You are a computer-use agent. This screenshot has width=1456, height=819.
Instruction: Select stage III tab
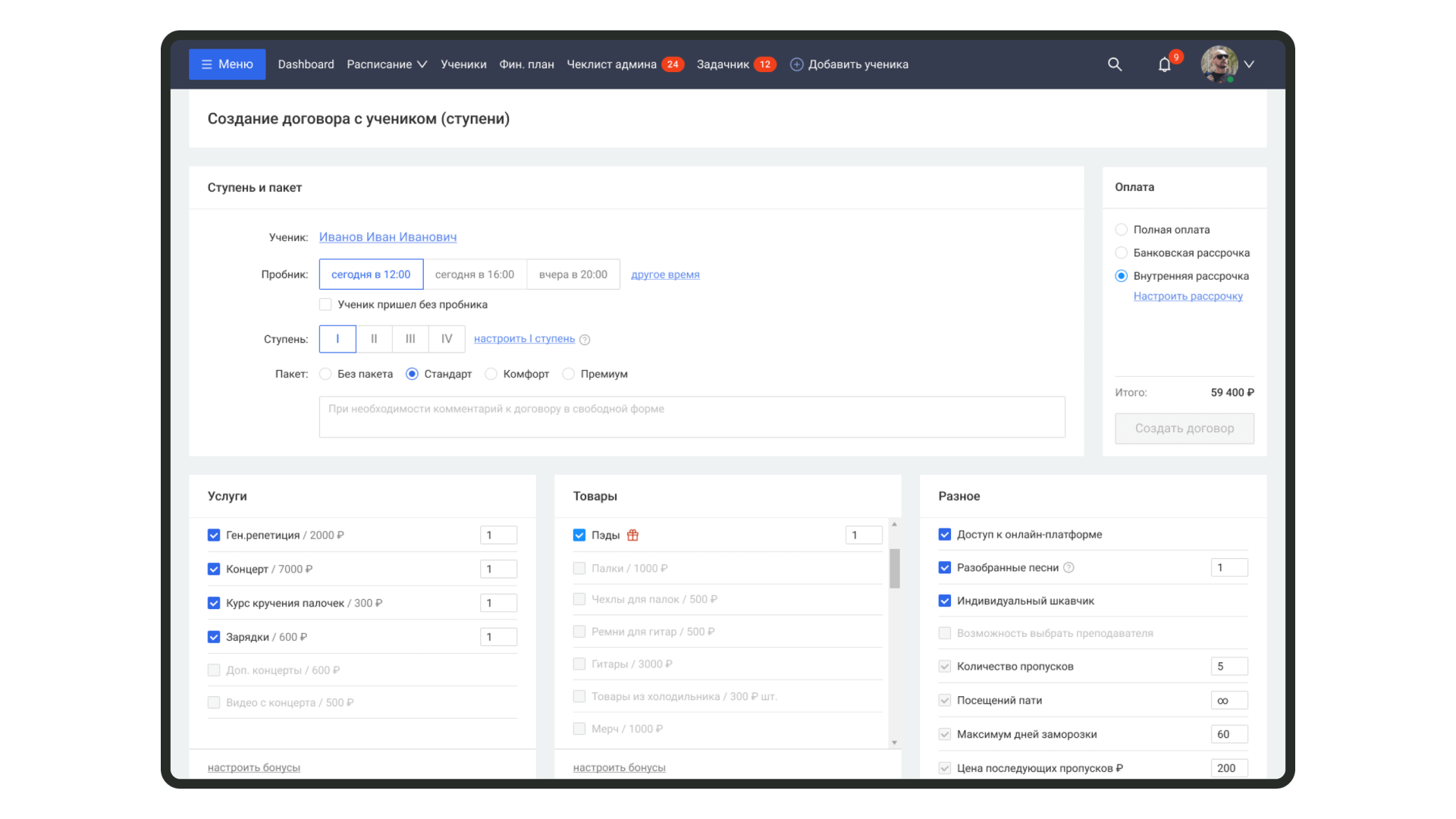410,339
